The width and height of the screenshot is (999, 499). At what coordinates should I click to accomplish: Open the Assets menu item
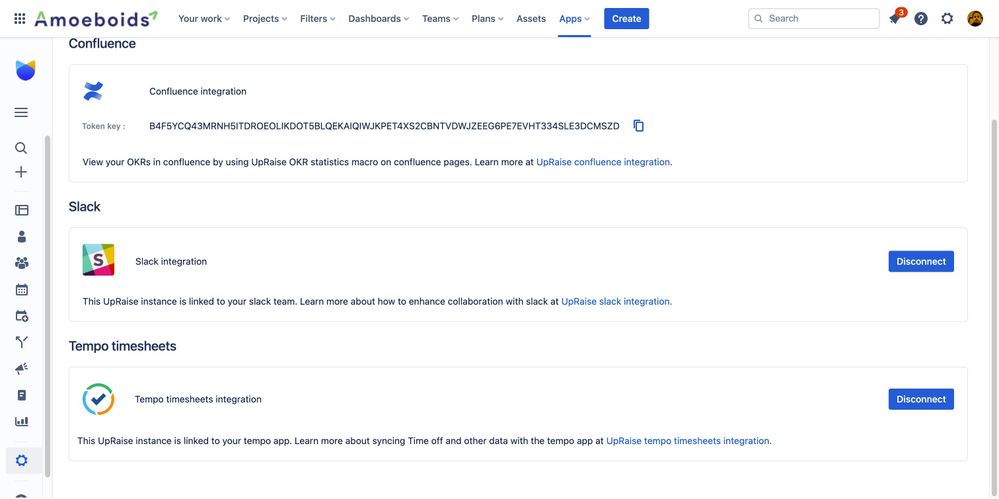point(531,18)
